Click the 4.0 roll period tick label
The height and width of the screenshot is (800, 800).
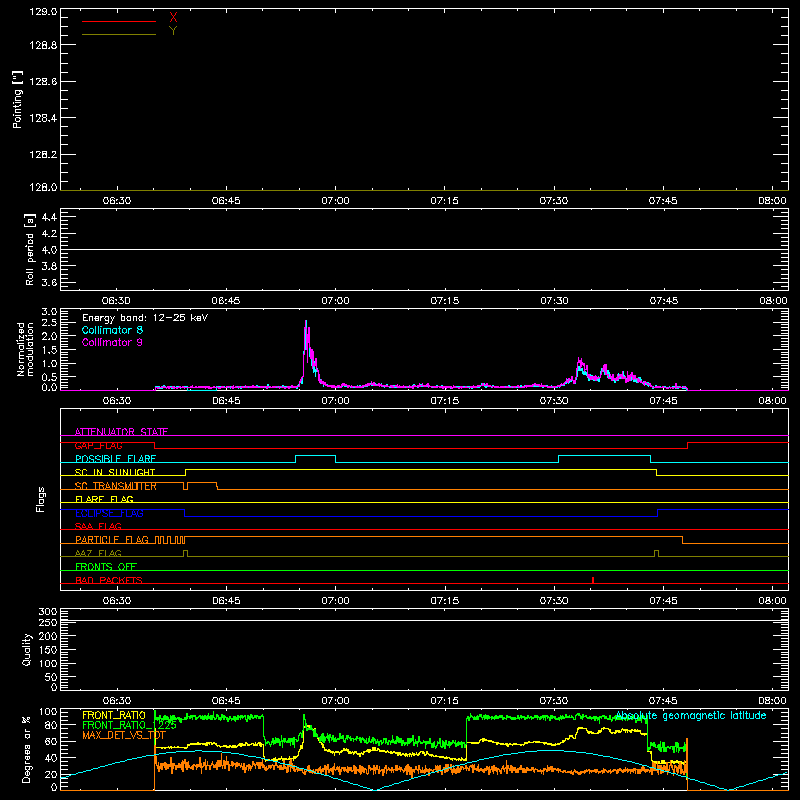point(49,250)
